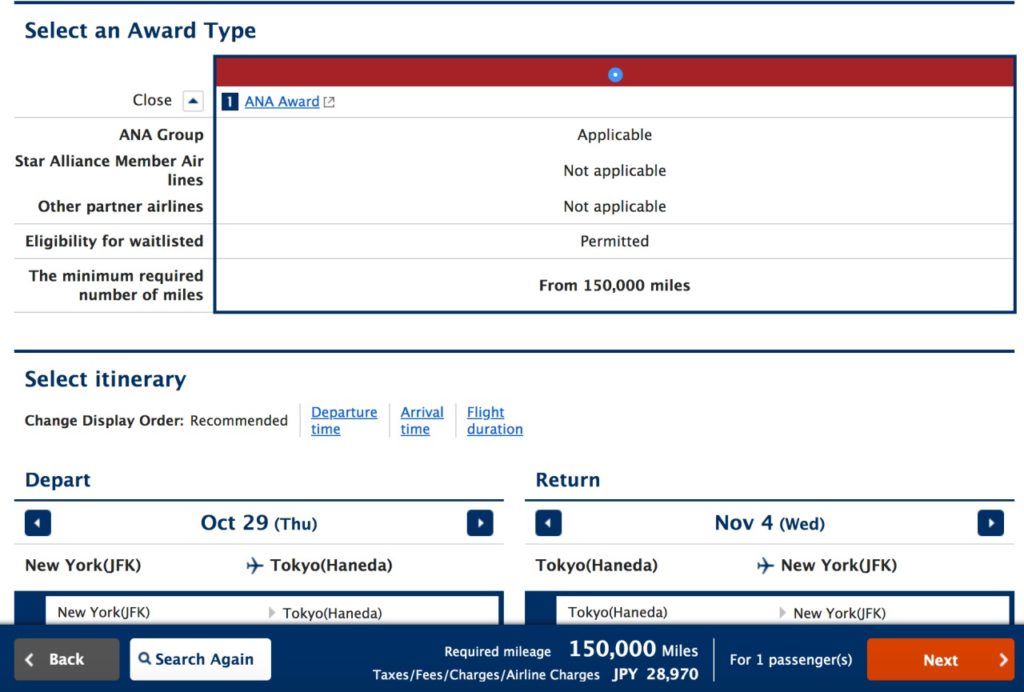Click the orange Next button
Image resolution: width=1024 pixels, height=692 pixels.
coord(940,659)
